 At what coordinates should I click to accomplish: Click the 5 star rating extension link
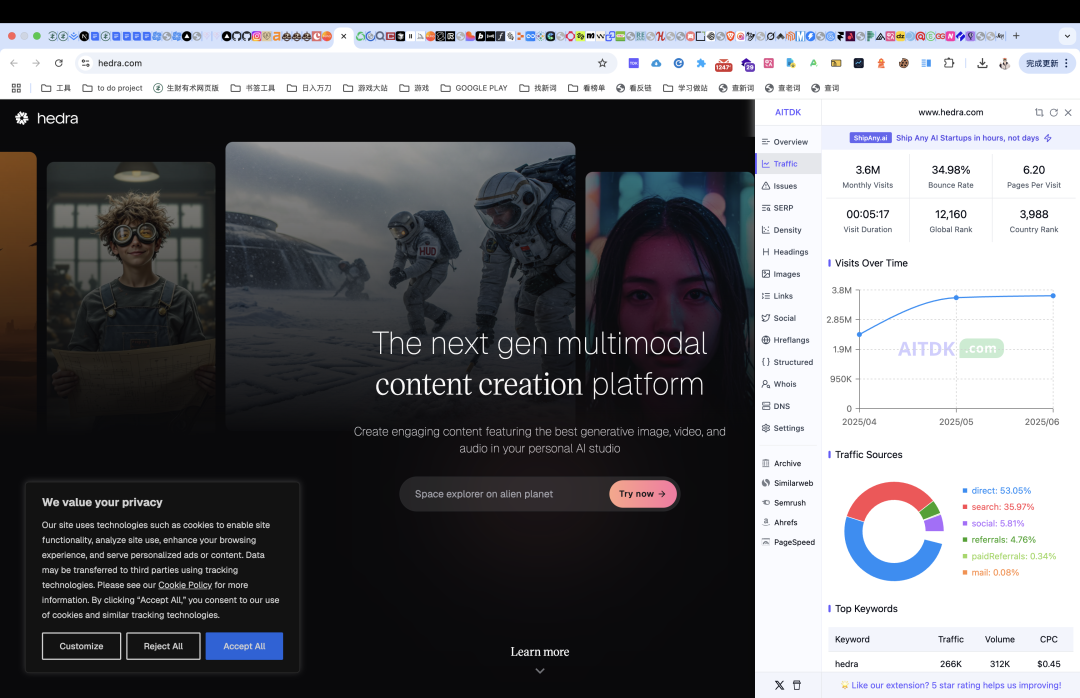(951, 686)
